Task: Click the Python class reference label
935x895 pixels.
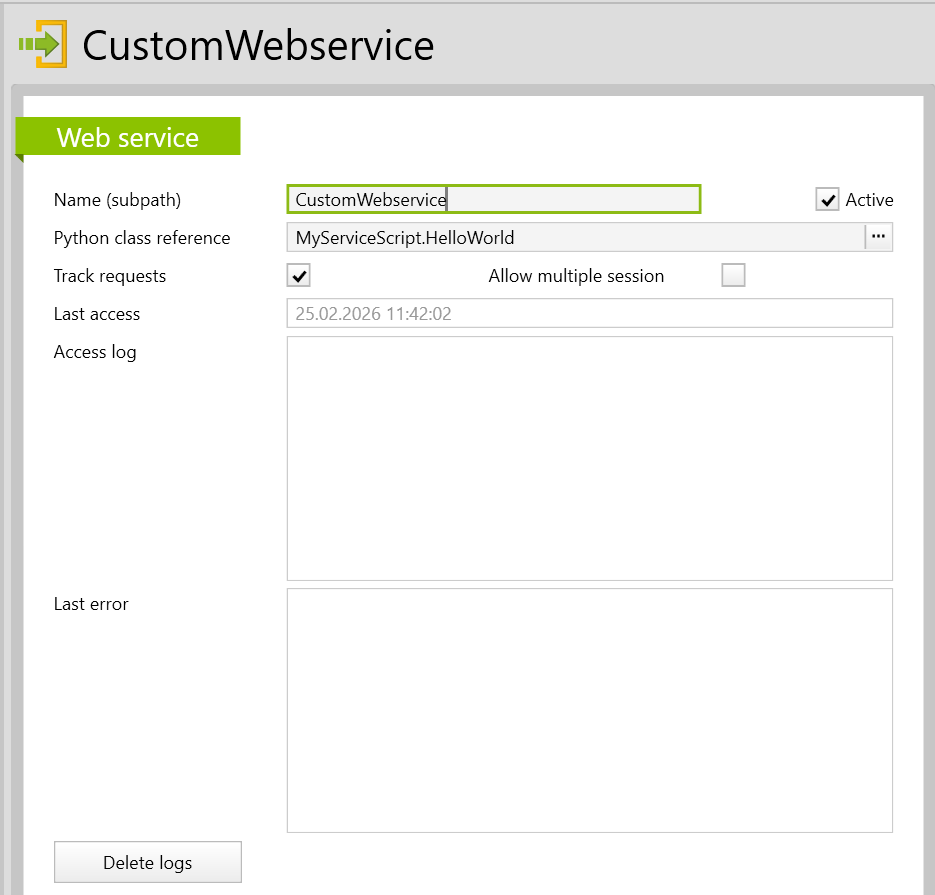Action: [142, 238]
